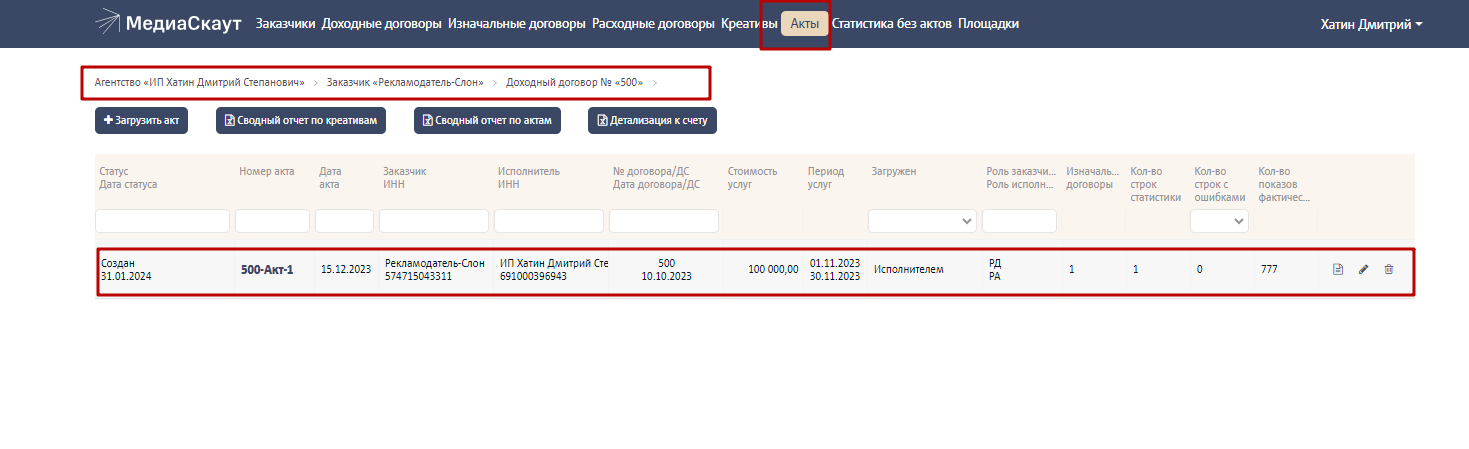
Task: Go to Доходные договоры section
Action: point(382,23)
